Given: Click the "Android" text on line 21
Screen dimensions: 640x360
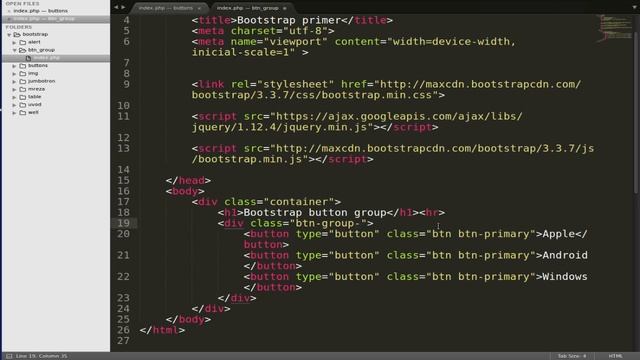Looking at the screenshot, I should [x=565, y=256].
